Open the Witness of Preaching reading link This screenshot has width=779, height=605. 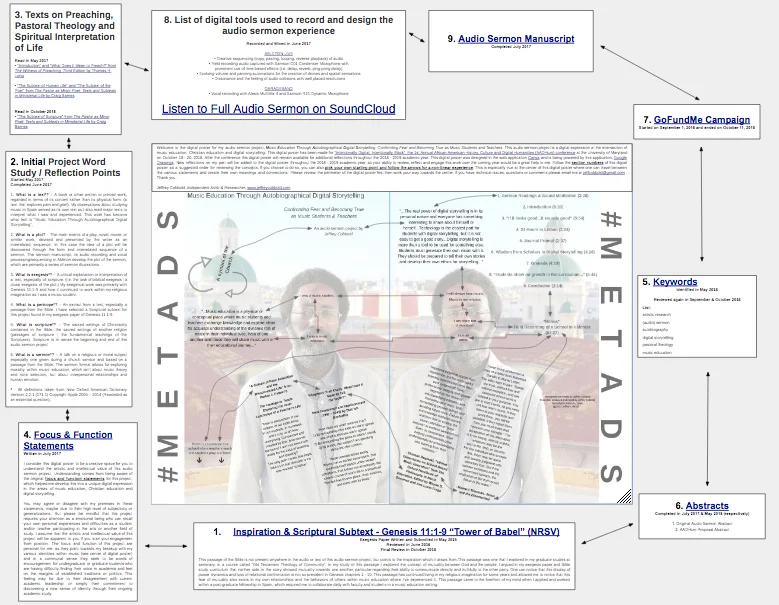(x=65, y=71)
